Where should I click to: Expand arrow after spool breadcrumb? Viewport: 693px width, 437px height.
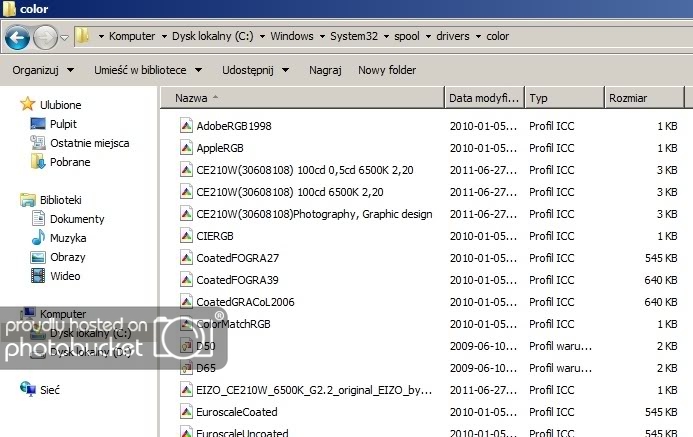coord(428,37)
